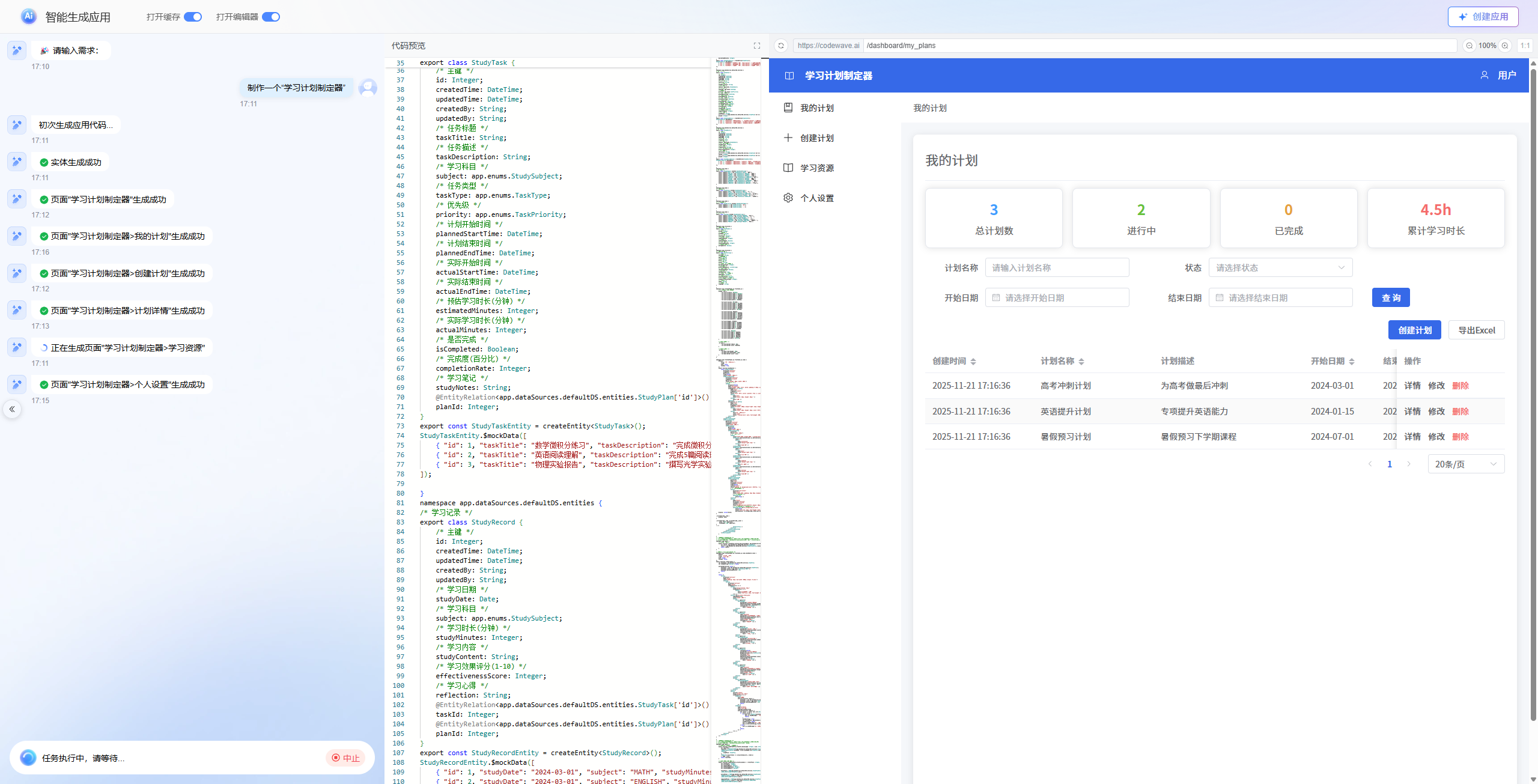The width and height of the screenshot is (1538, 784).
Task: Click the 1:1 scale reset icon
Action: [x=1525, y=46]
